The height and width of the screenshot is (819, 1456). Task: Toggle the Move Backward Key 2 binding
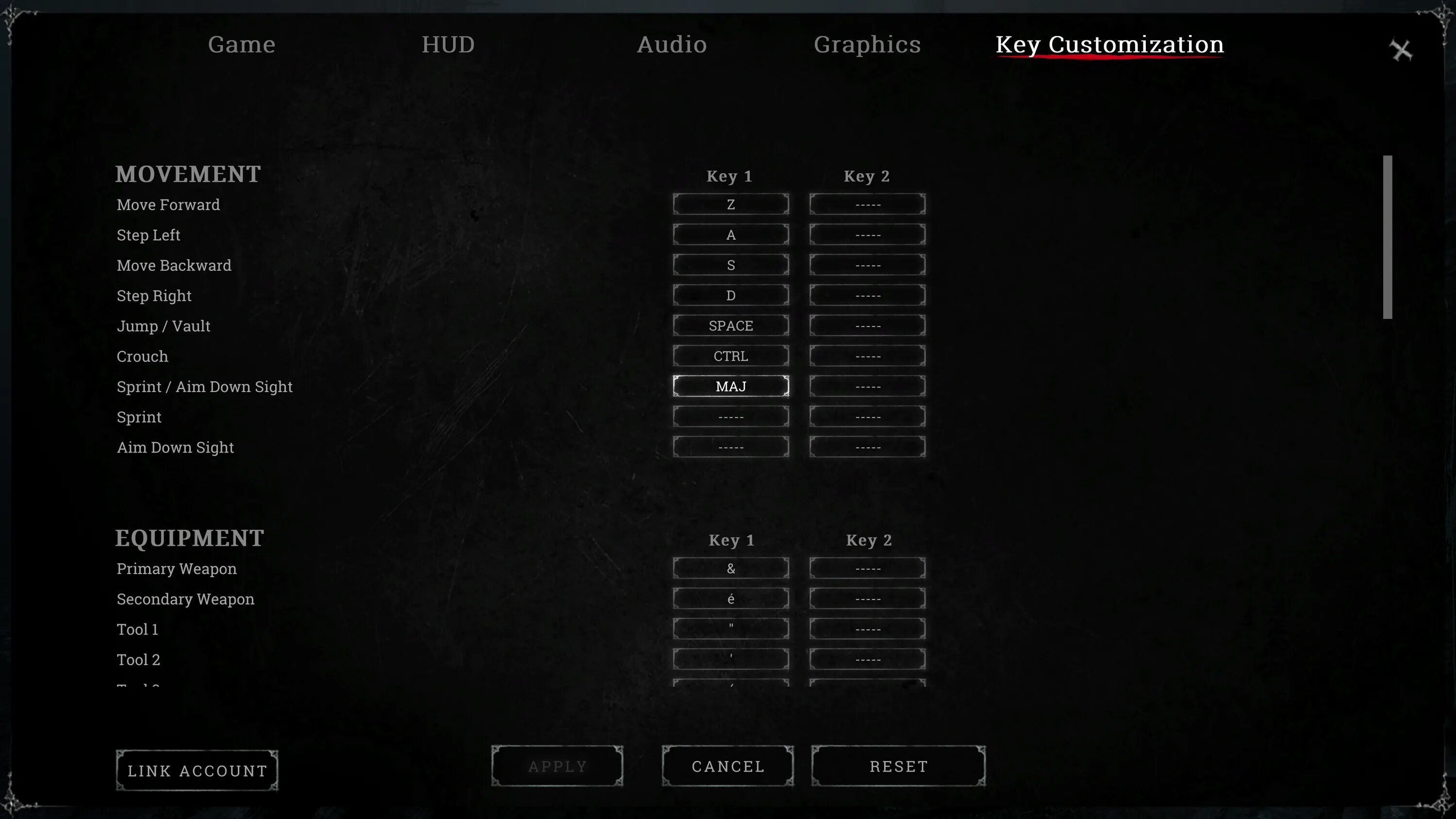pyautogui.click(x=866, y=265)
